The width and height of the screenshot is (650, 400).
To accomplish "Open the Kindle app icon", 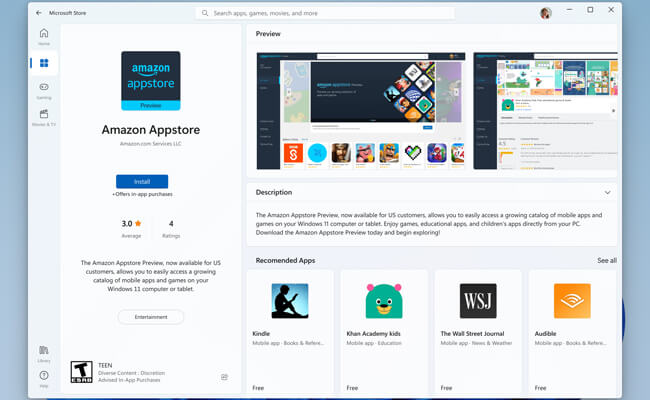I will (x=290, y=301).
